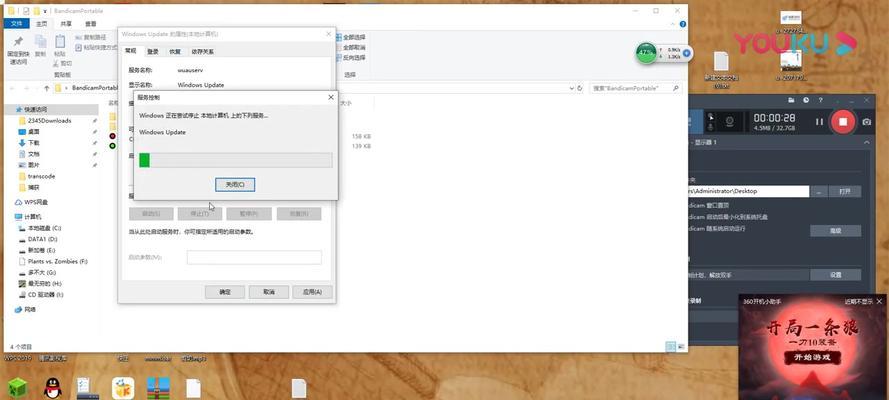Select the 共享 ribbon tab in Explorer

point(66,24)
